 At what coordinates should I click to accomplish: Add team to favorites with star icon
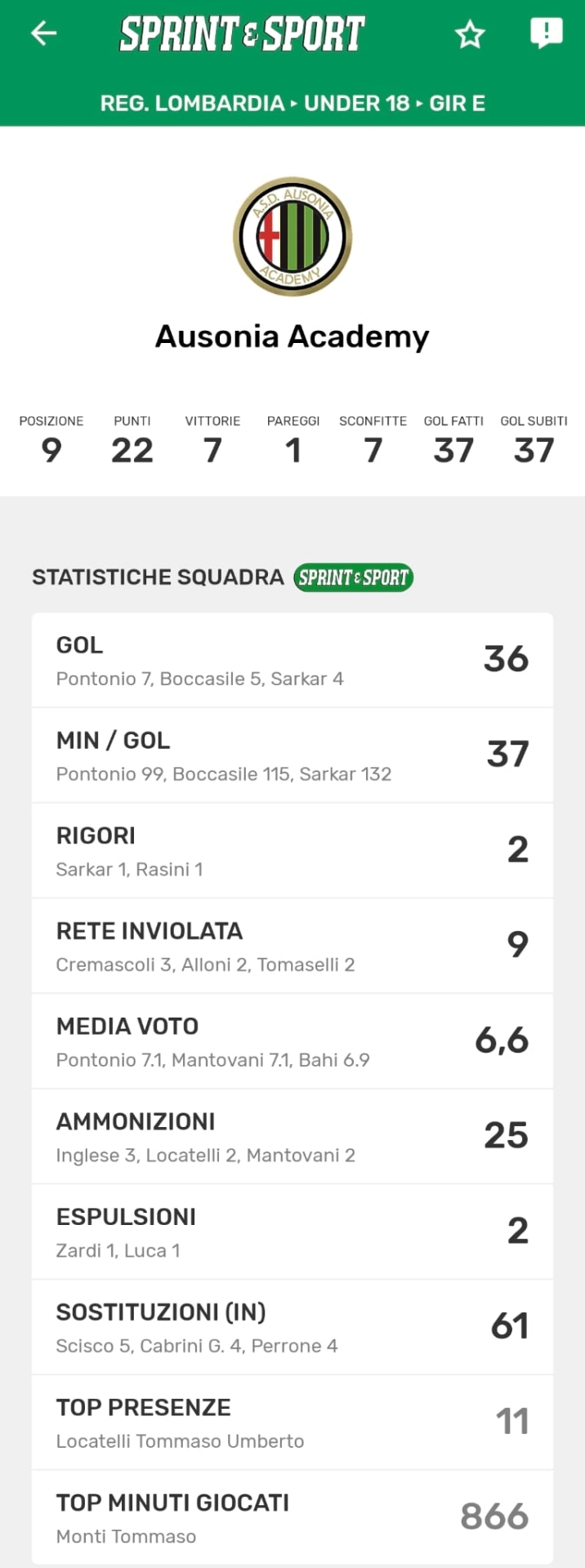(470, 34)
